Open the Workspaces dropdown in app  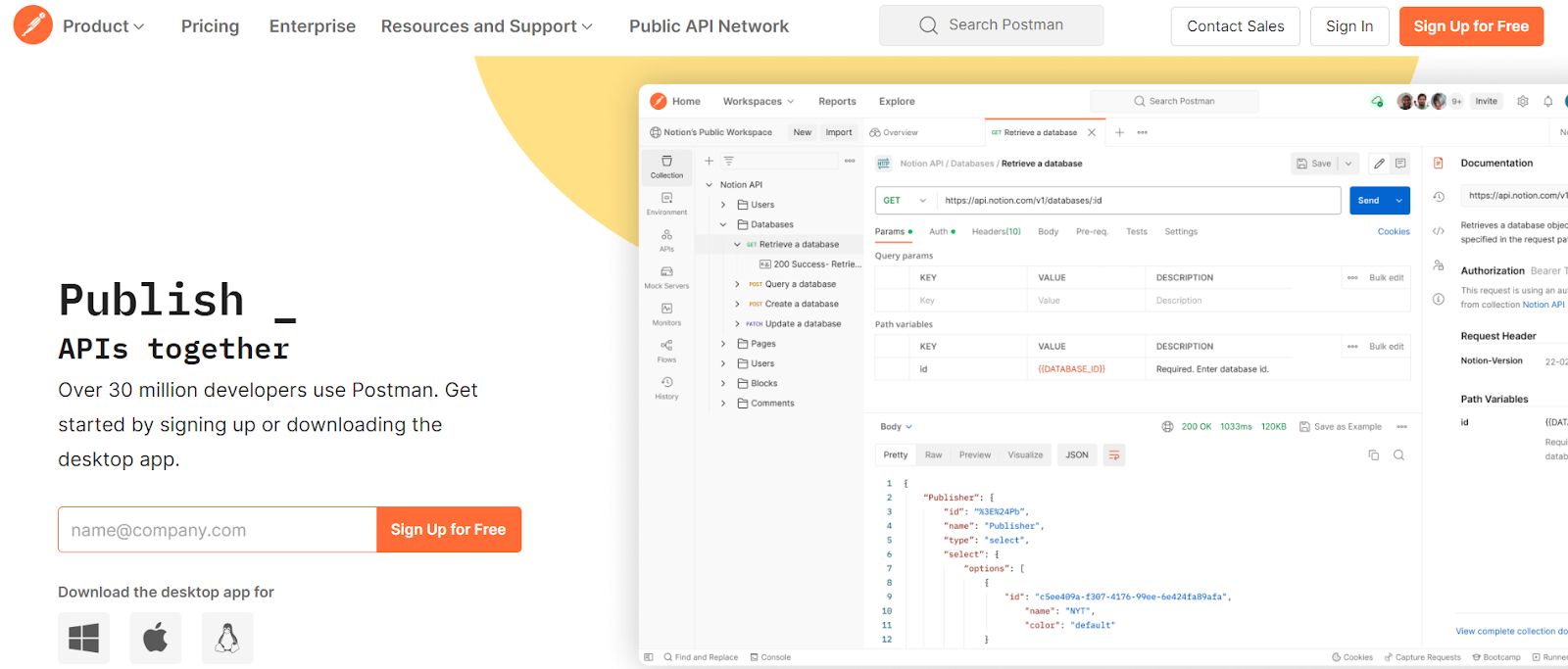coord(759,101)
